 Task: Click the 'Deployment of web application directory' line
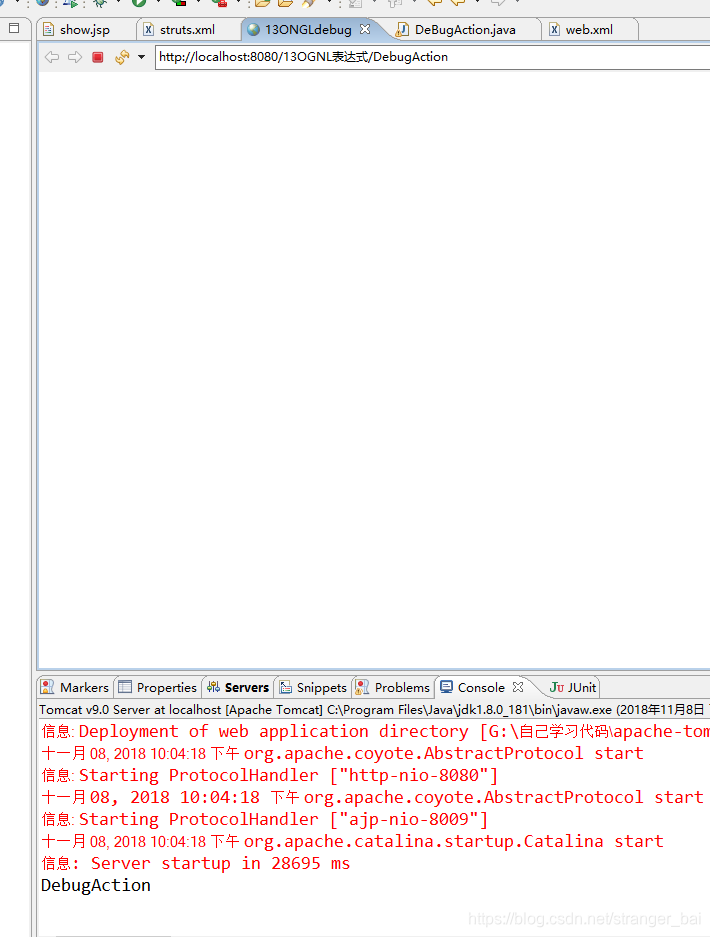pos(375,731)
